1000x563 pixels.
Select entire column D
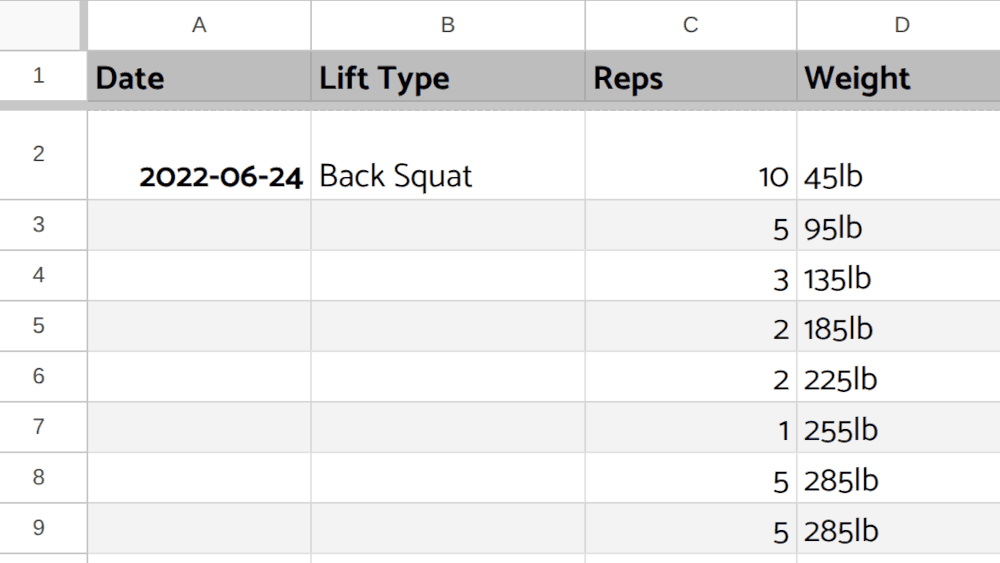coord(900,25)
